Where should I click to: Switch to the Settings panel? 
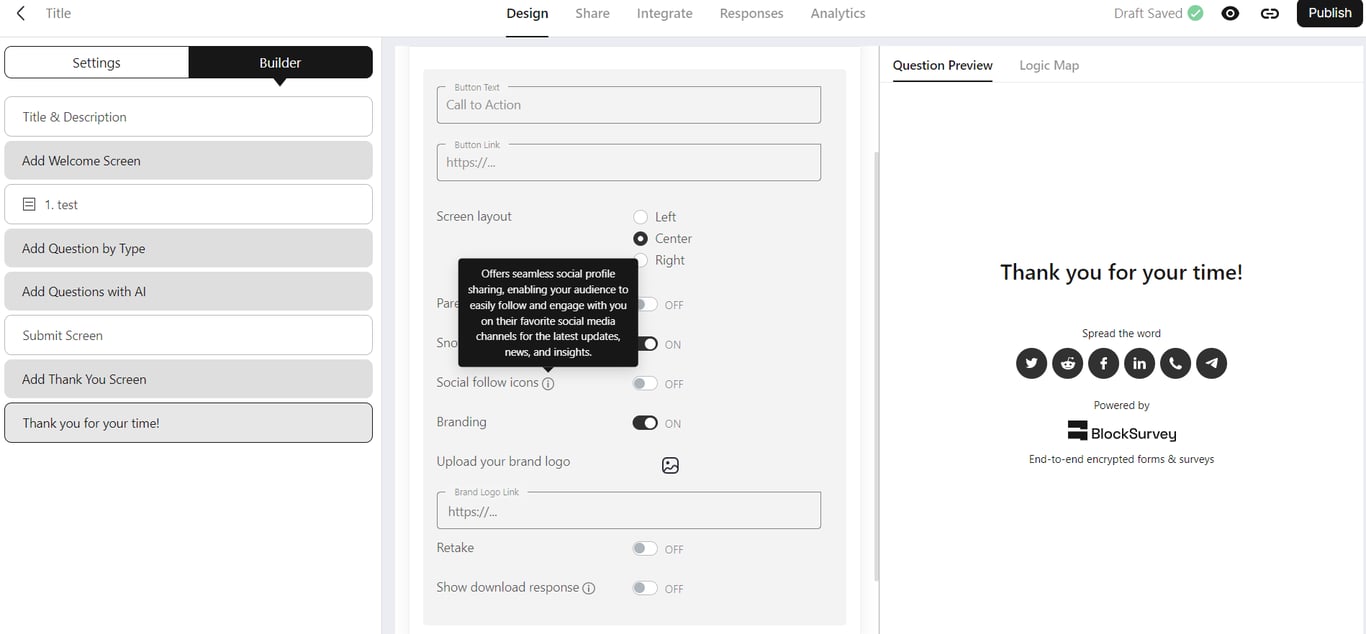(x=96, y=63)
